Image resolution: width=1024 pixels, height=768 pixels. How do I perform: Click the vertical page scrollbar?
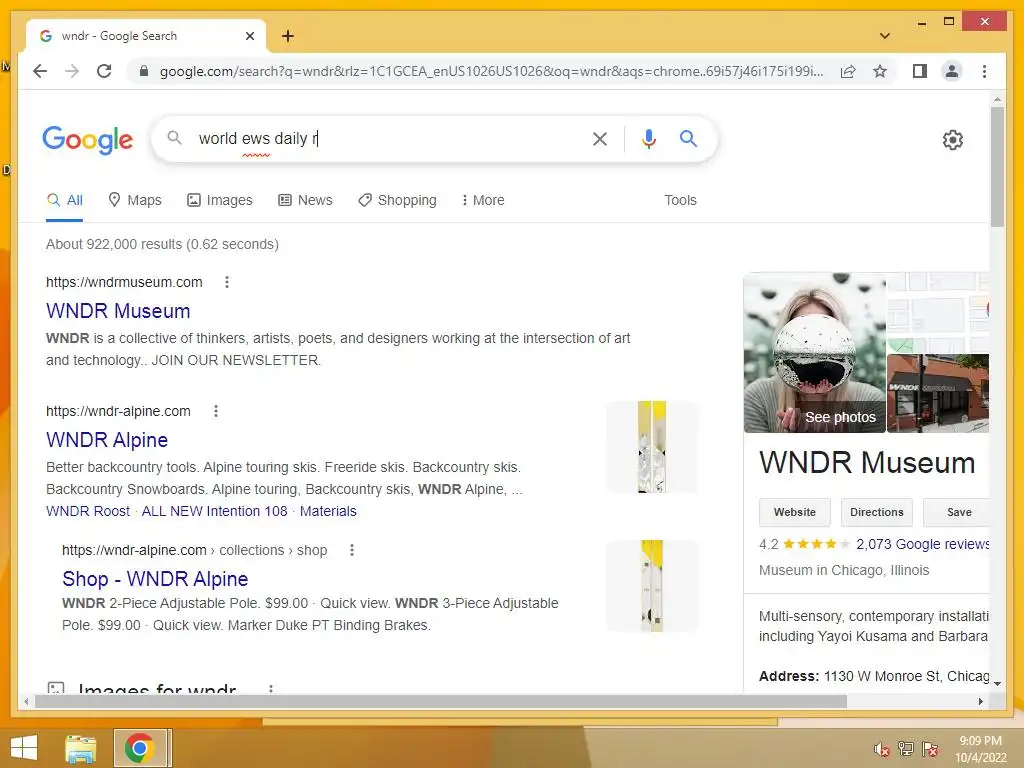997,167
